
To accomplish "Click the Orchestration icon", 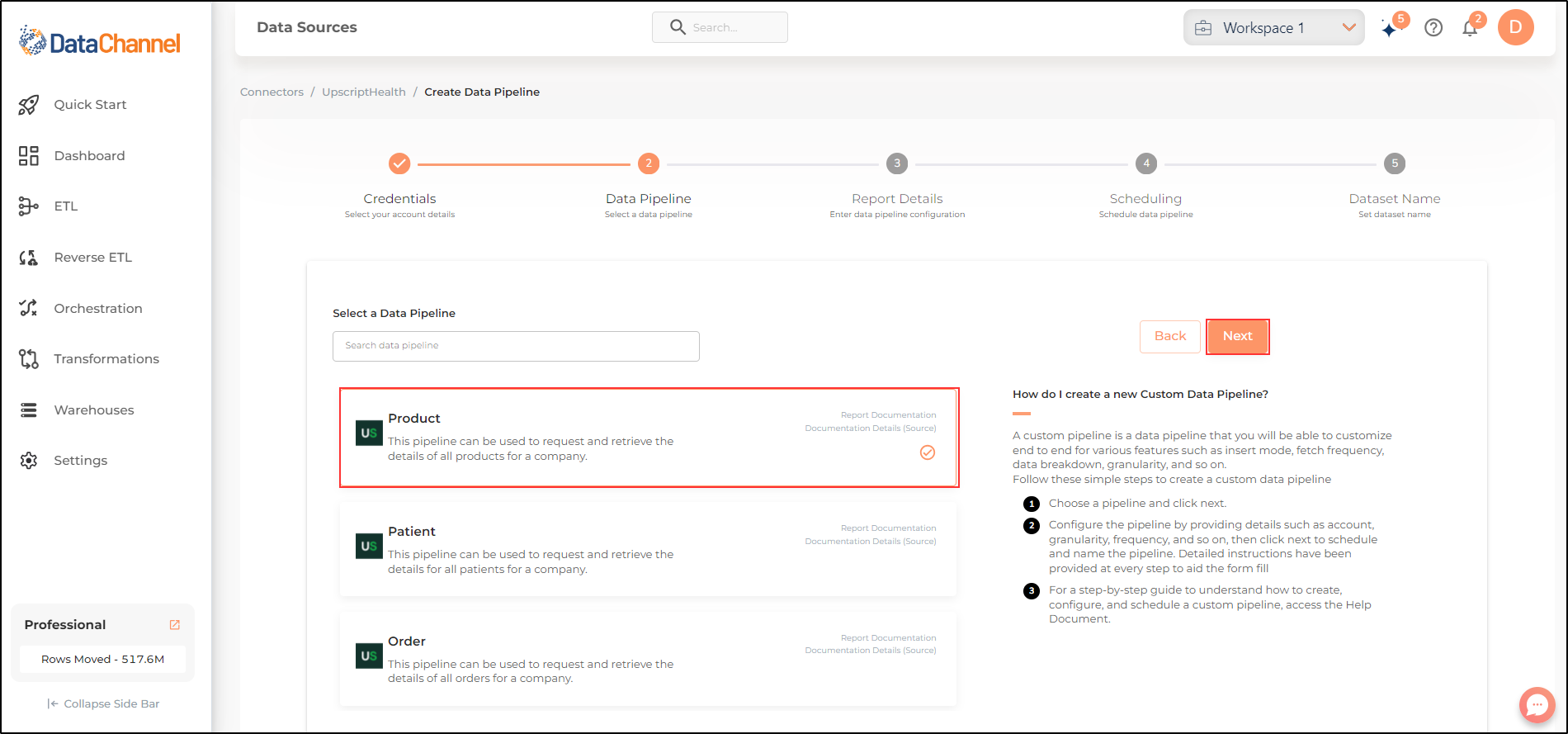I will [x=29, y=308].
